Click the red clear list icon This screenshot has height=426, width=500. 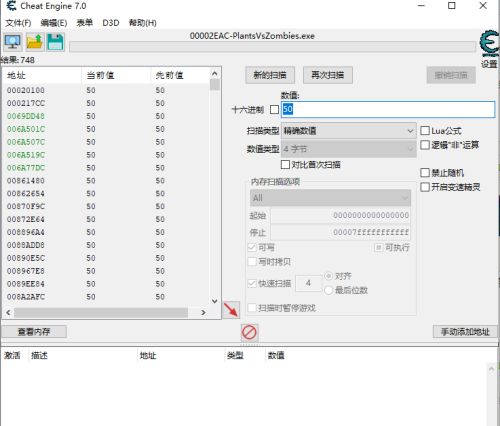point(249,332)
